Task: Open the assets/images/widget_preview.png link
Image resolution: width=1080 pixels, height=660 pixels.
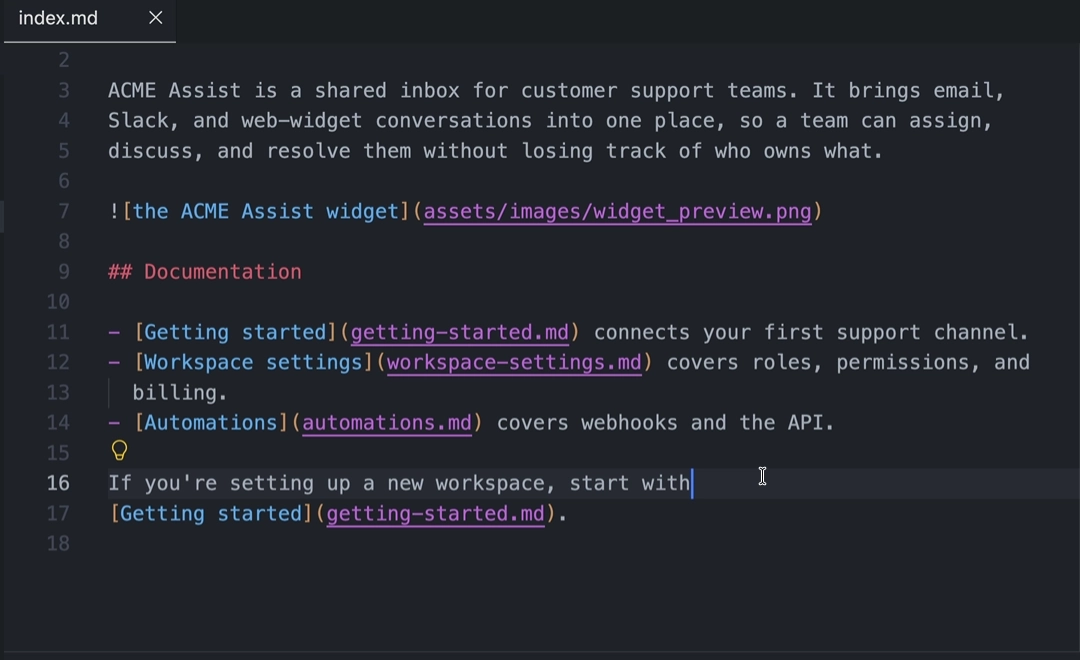Action: click(x=617, y=212)
